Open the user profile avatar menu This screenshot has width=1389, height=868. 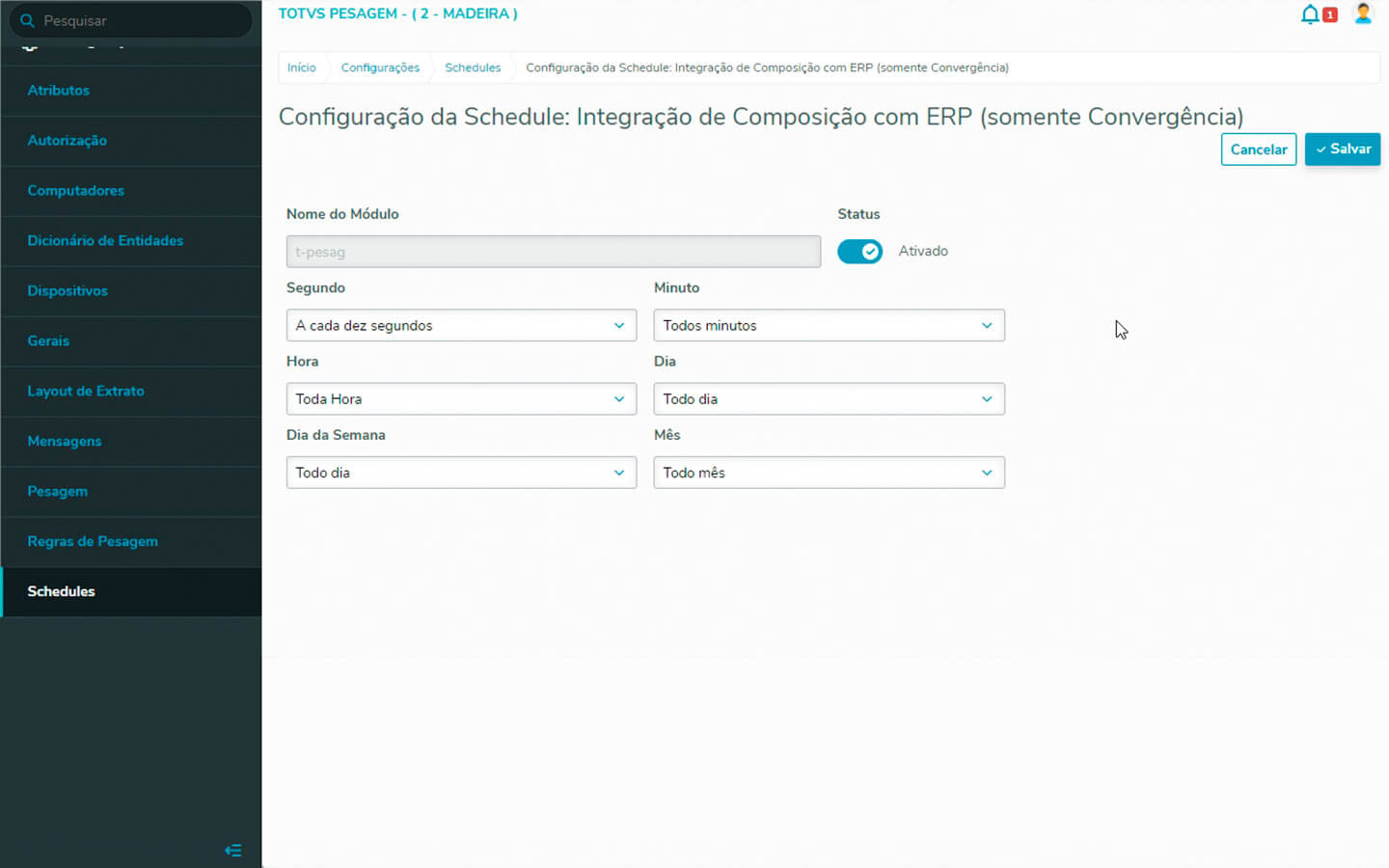(x=1363, y=14)
